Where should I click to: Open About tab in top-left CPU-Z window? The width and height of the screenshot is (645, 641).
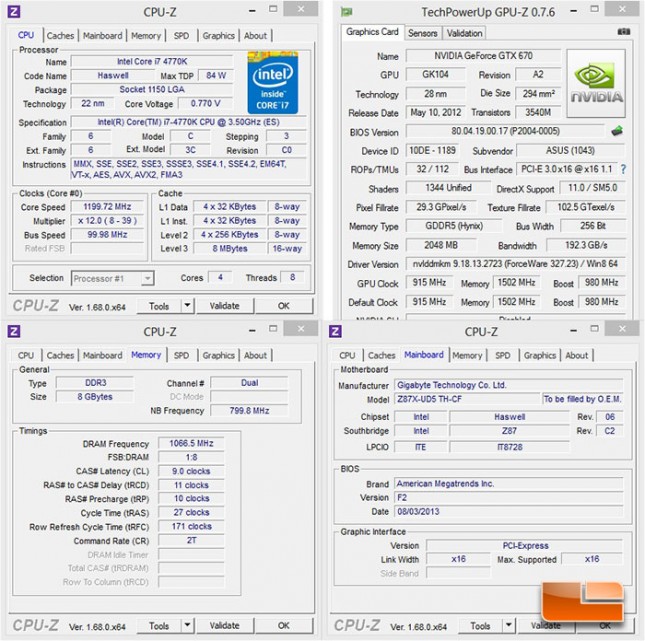pyautogui.click(x=255, y=36)
